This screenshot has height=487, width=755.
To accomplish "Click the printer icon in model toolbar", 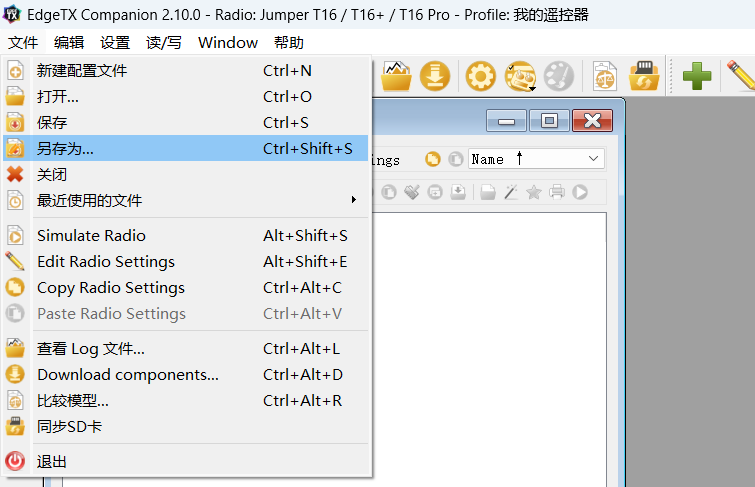I will pos(557,193).
